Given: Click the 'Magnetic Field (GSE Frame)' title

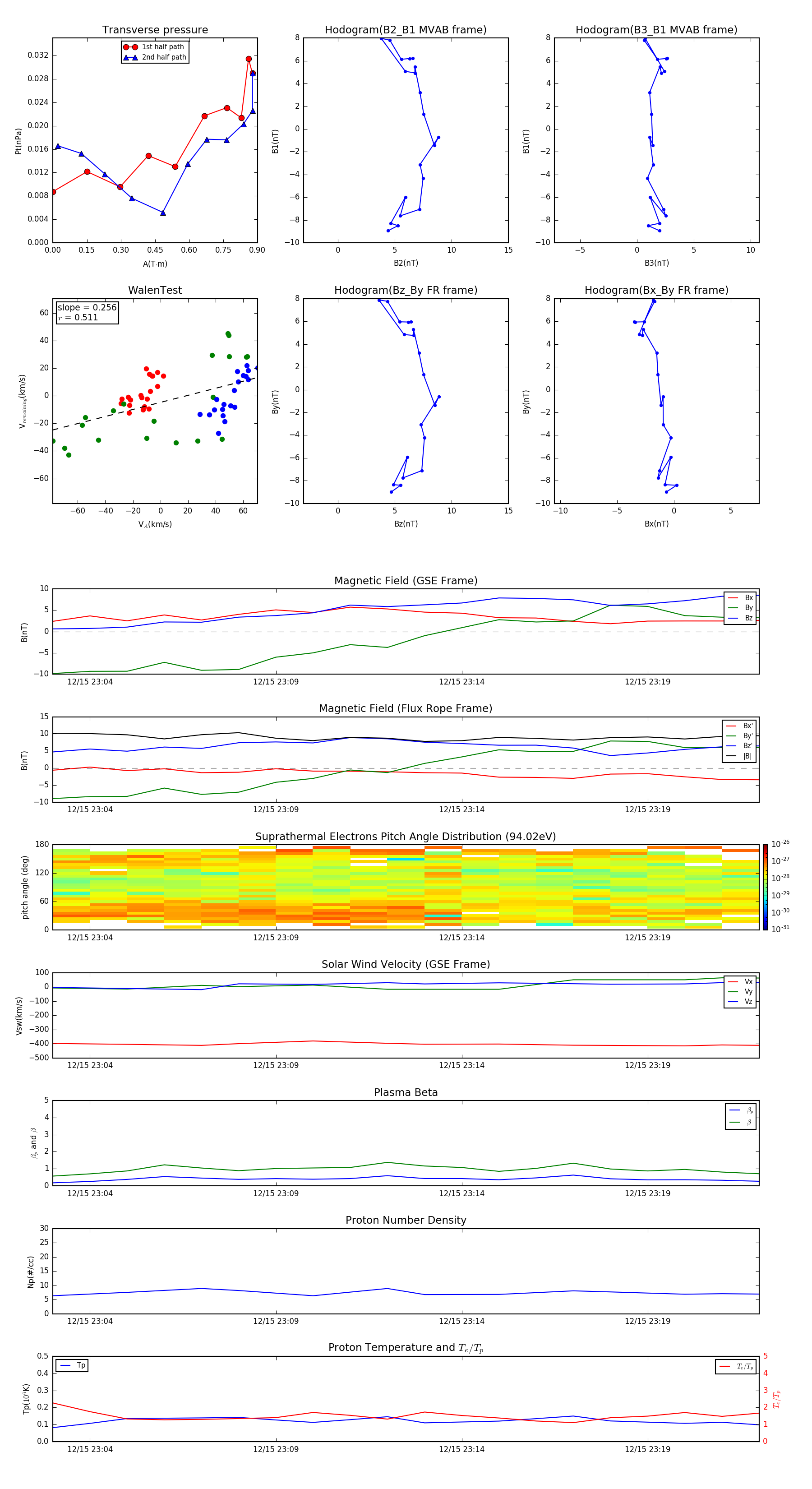Looking at the screenshot, I should (406, 581).
